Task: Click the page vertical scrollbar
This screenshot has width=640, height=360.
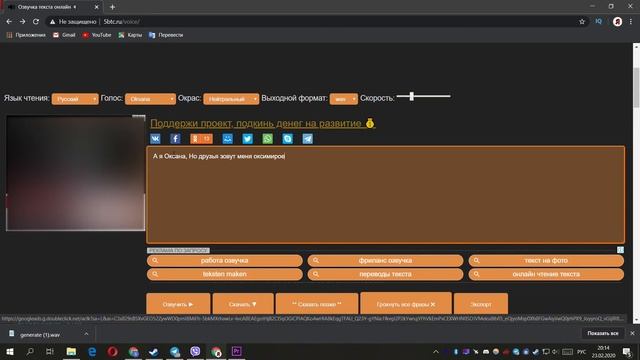Action: (636, 88)
